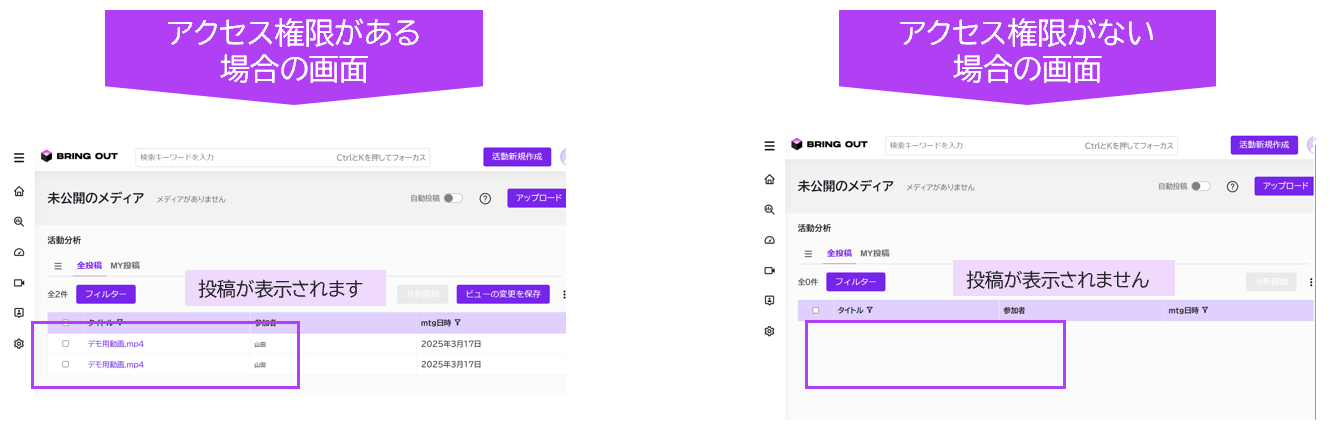The width and height of the screenshot is (1335, 436).
Task: Open the second デモ用動画.mp4 link
Action: (116, 365)
